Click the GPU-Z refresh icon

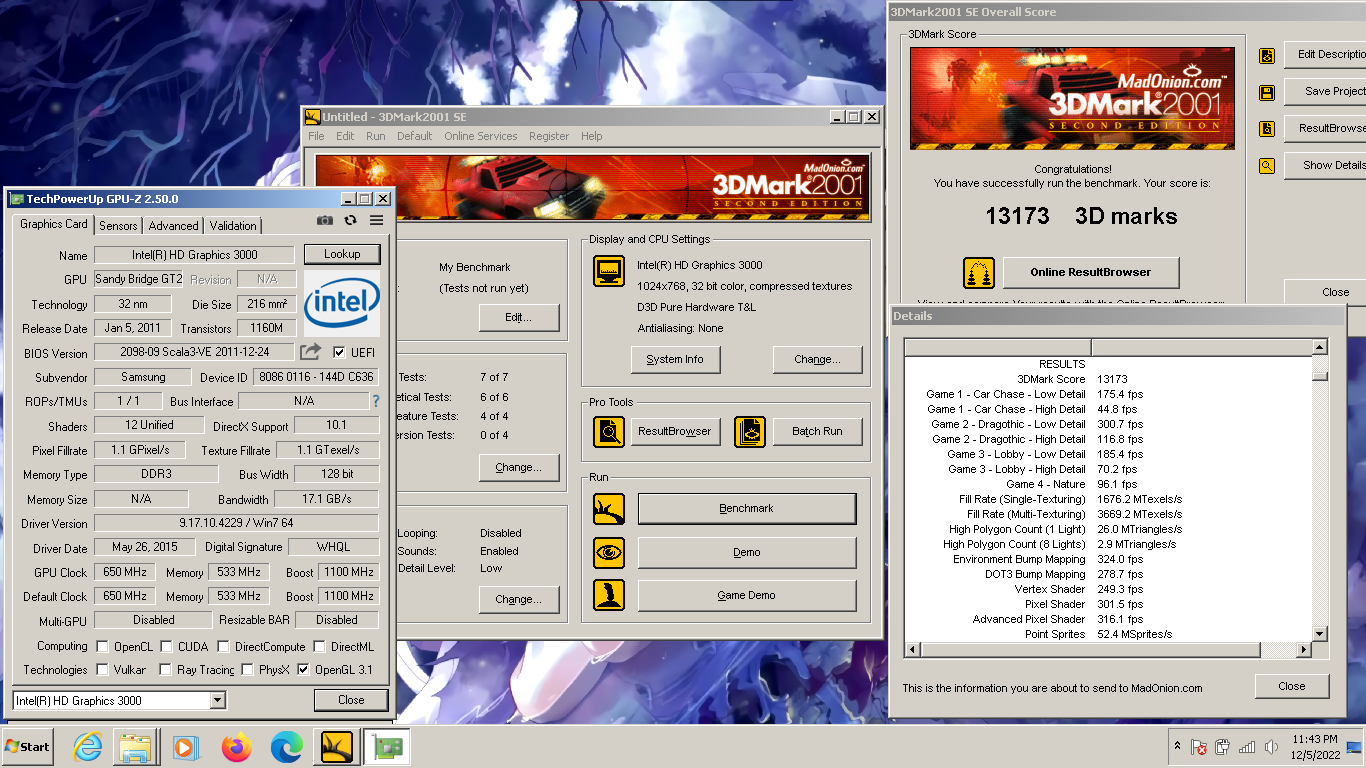click(x=350, y=220)
